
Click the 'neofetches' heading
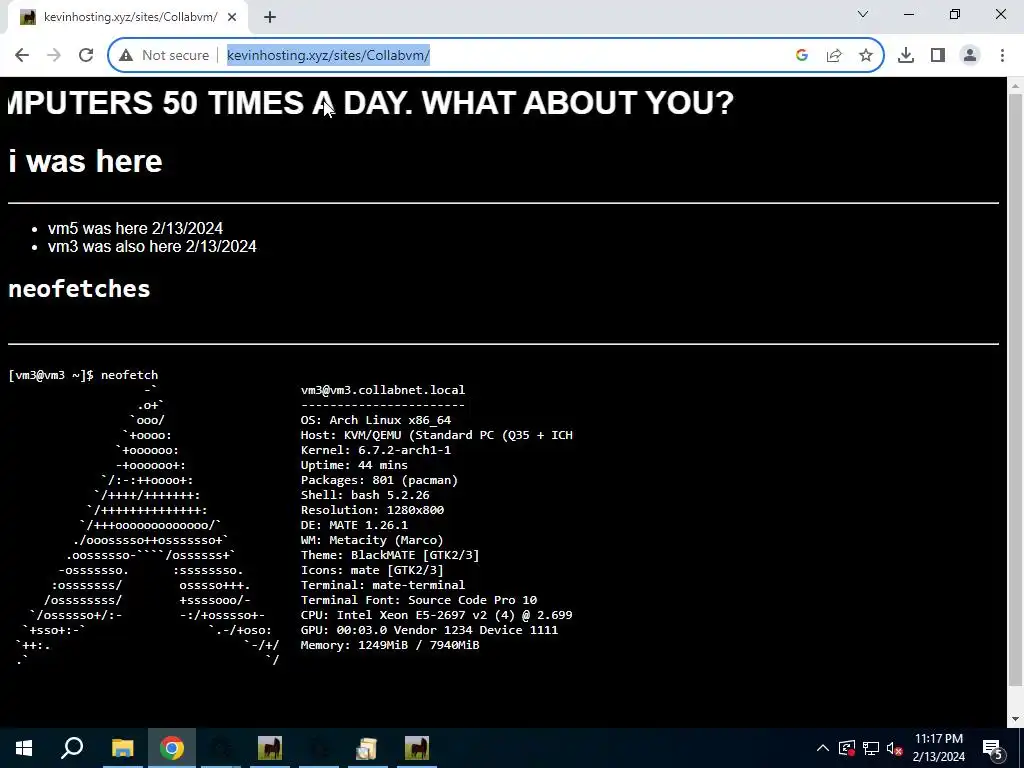click(79, 289)
